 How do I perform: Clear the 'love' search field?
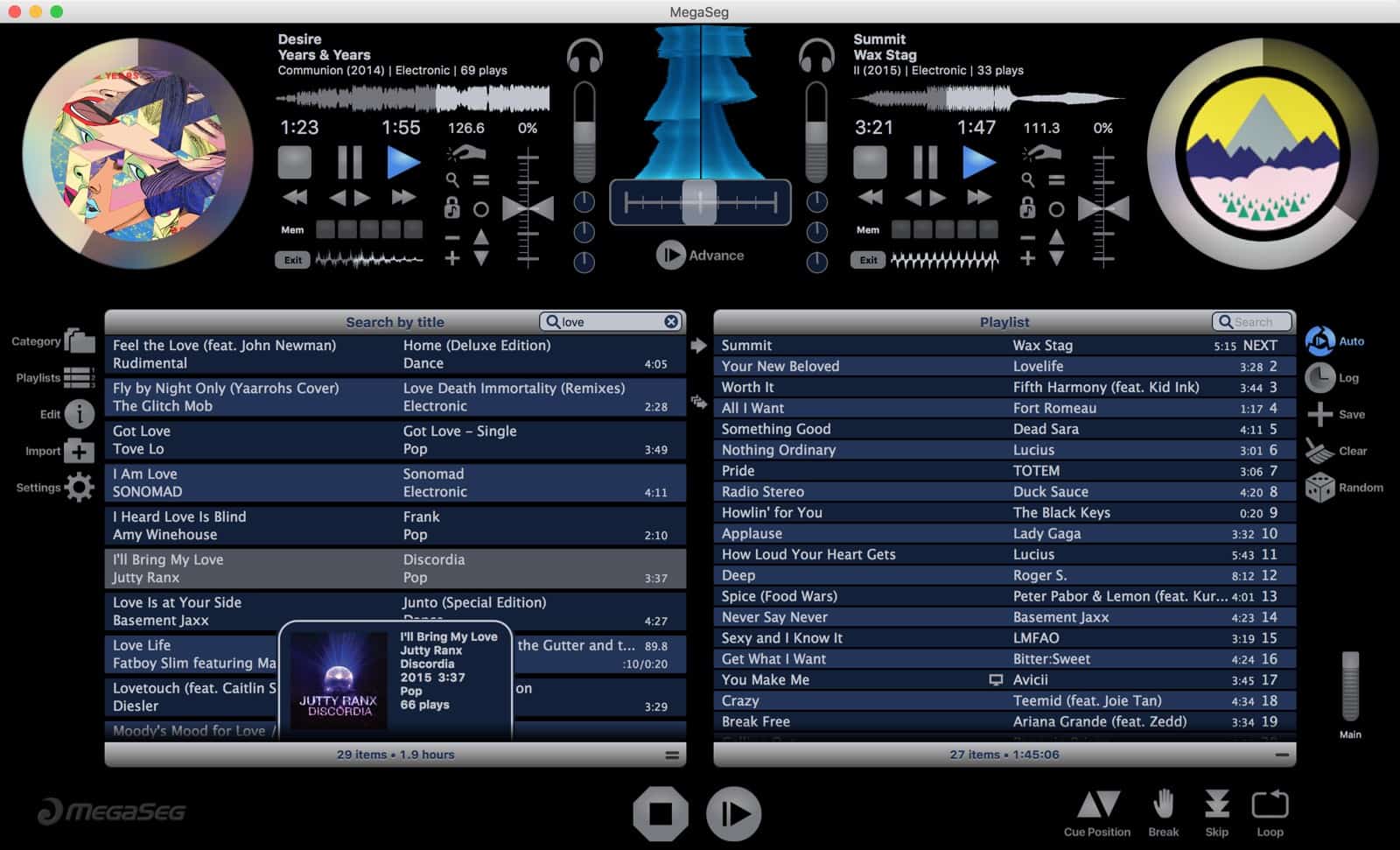[671, 321]
